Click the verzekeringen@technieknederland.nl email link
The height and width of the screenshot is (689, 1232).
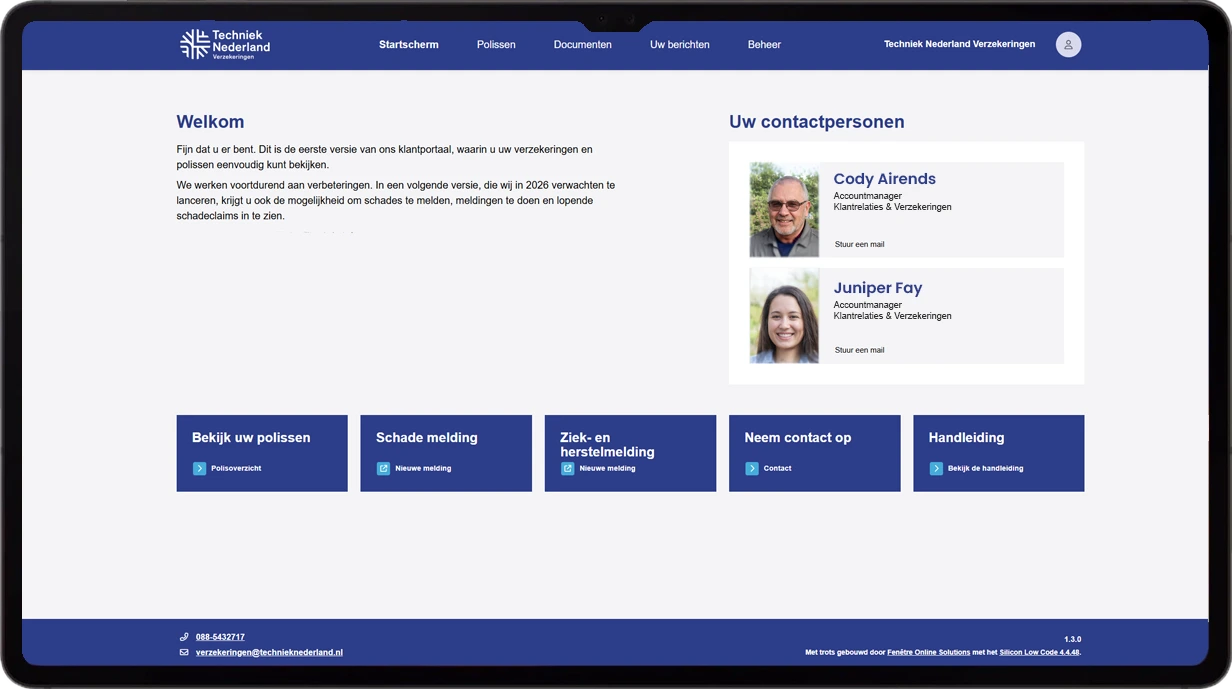pos(269,652)
